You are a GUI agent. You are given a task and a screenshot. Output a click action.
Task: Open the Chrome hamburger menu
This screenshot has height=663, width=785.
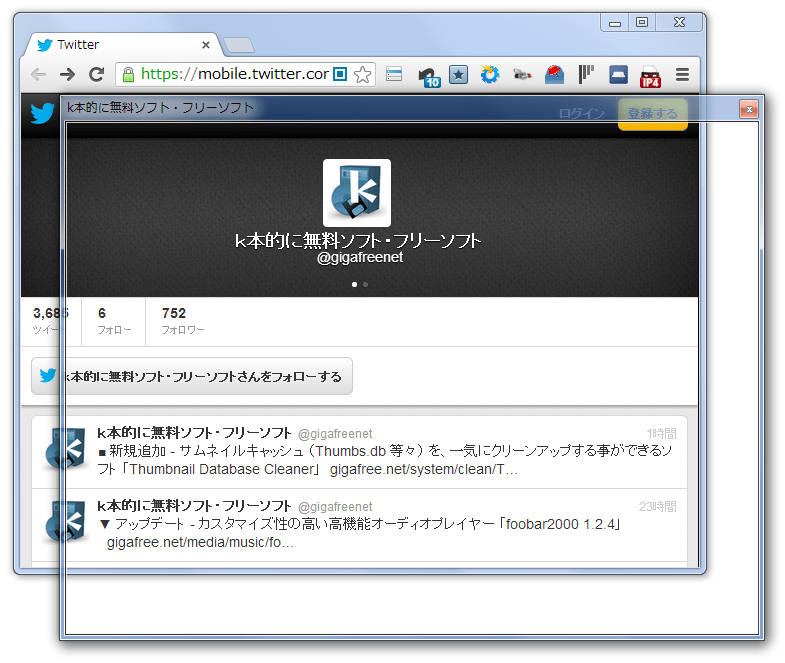pyautogui.click(x=682, y=75)
